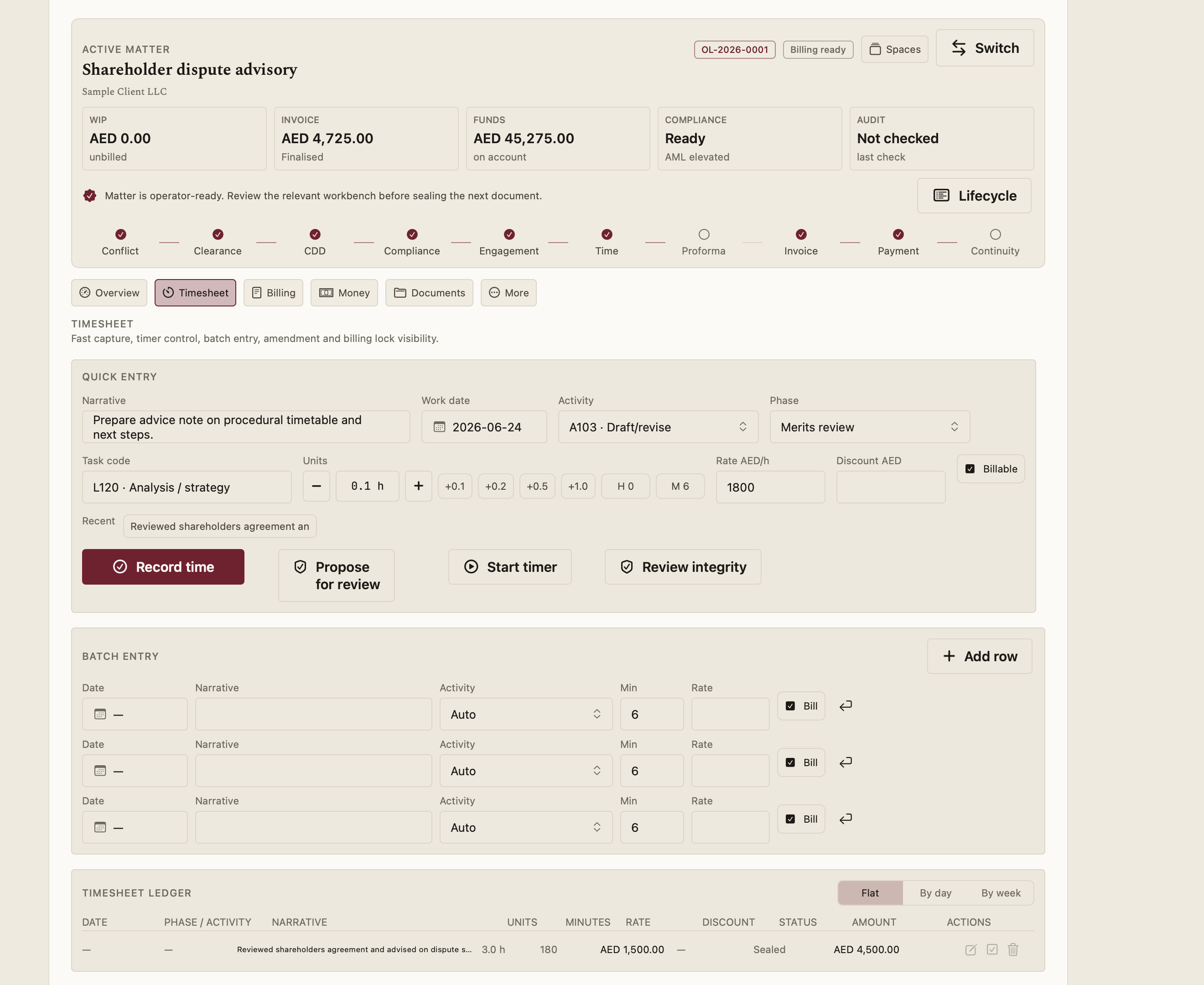Add +1.0 units quick button
The image size is (1204, 985).
(578, 486)
